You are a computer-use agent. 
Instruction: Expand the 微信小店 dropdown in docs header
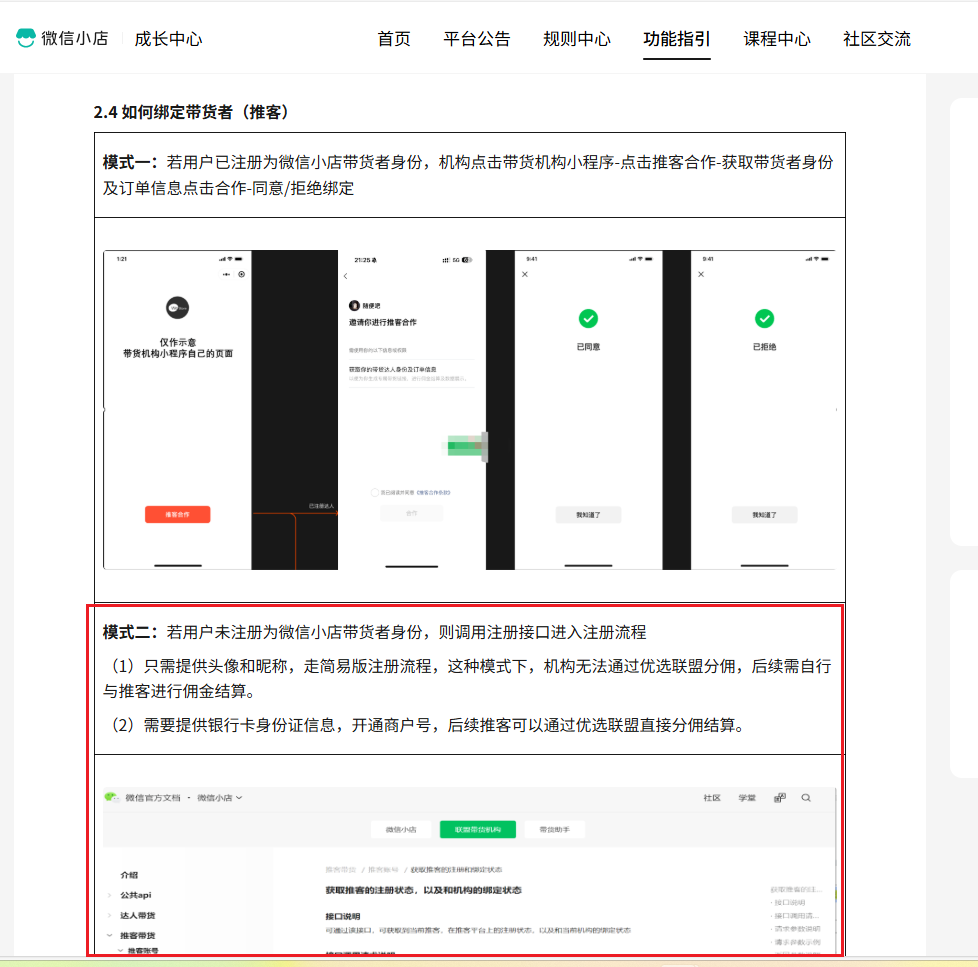click(x=220, y=798)
